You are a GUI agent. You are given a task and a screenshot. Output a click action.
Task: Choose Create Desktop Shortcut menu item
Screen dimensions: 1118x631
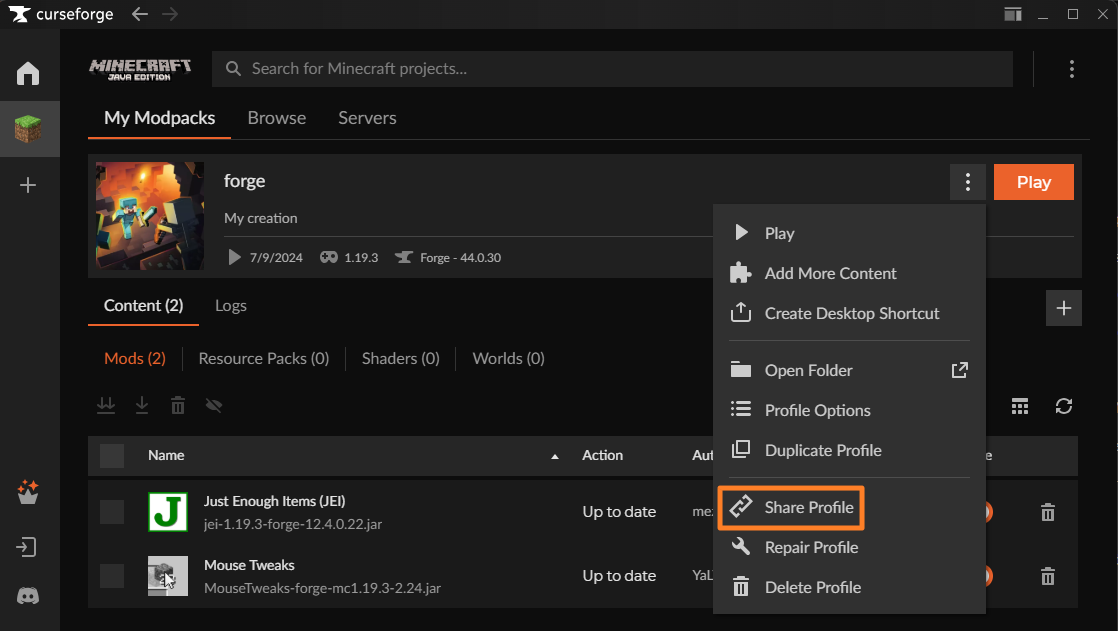849,313
